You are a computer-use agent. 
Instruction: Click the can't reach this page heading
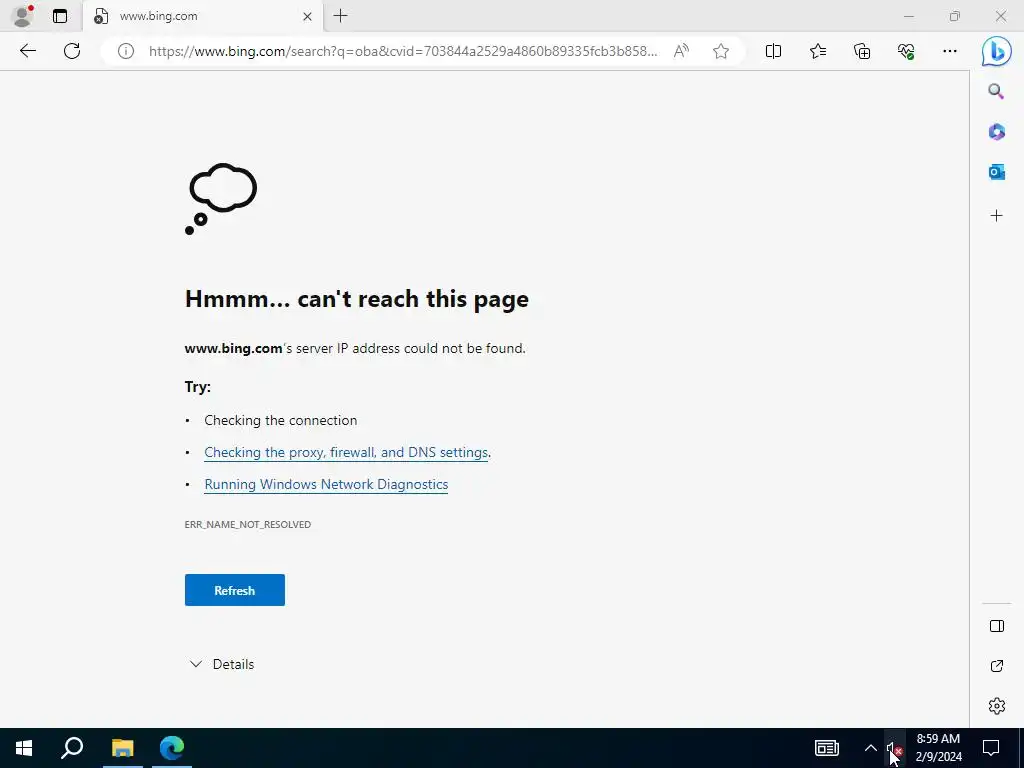pos(357,299)
